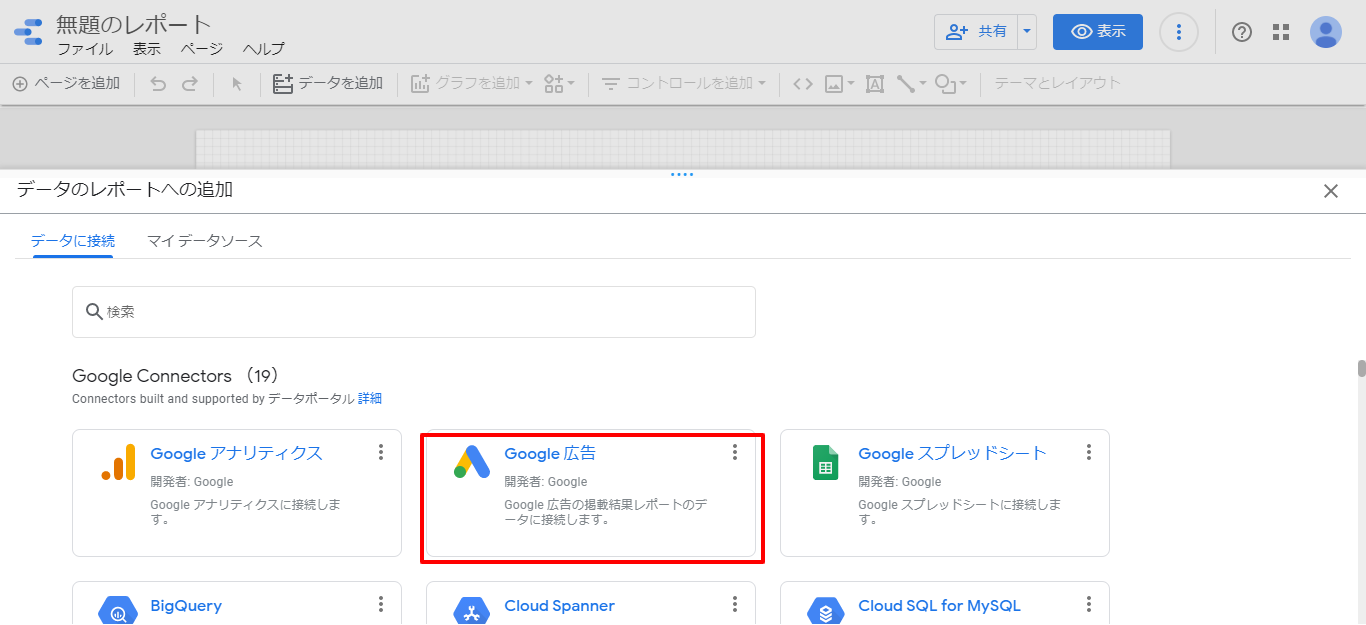This screenshot has height=625, width=1366.
Task: Open the three-dot more options menu in header
Action: click(x=1179, y=32)
